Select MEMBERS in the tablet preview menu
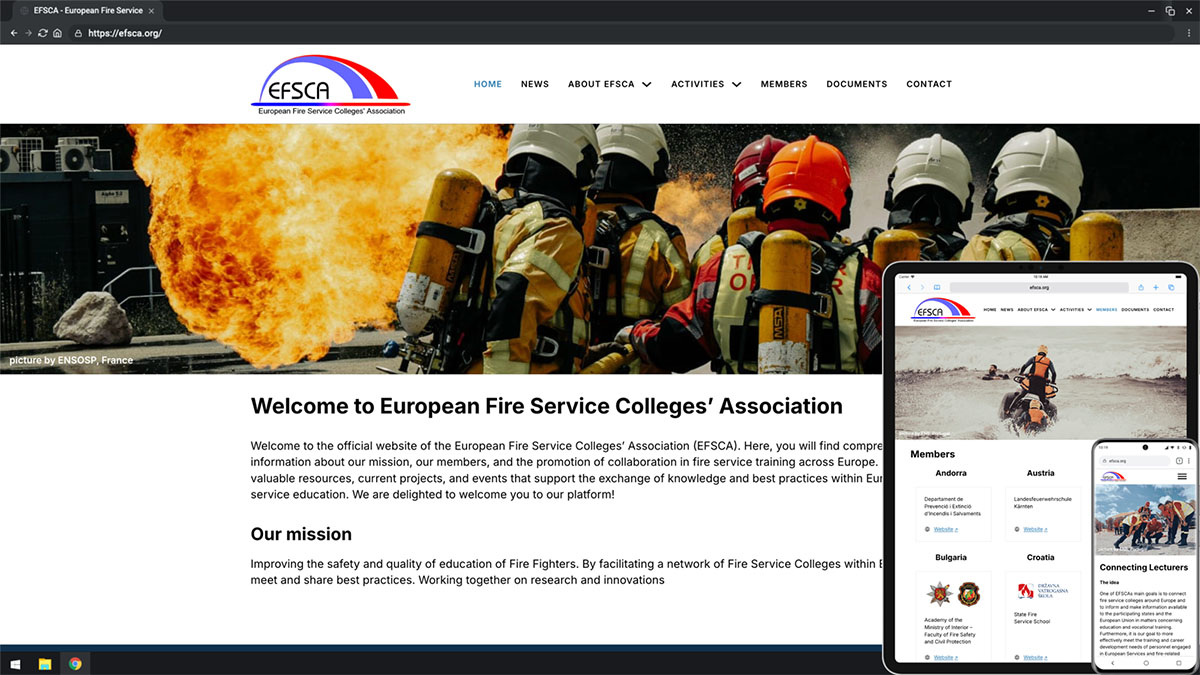 (1107, 310)
